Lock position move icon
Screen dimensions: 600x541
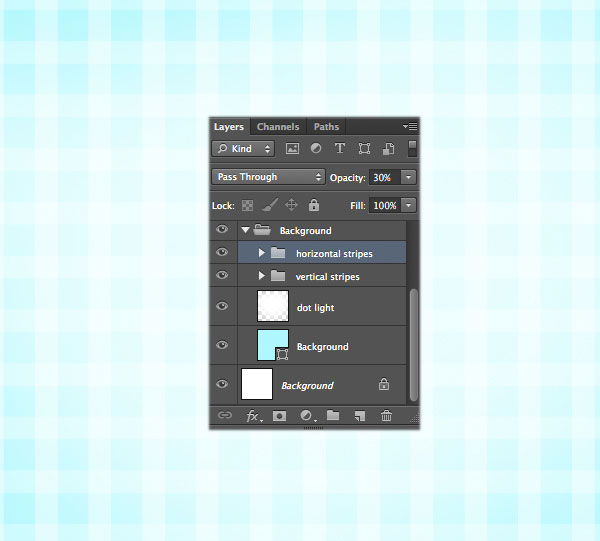291,205
